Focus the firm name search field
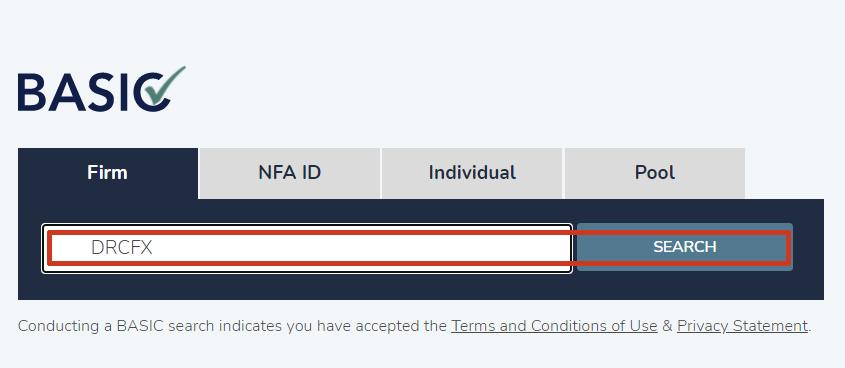The image size is (845, 368). pyautogui.click(x=307, y=248)
